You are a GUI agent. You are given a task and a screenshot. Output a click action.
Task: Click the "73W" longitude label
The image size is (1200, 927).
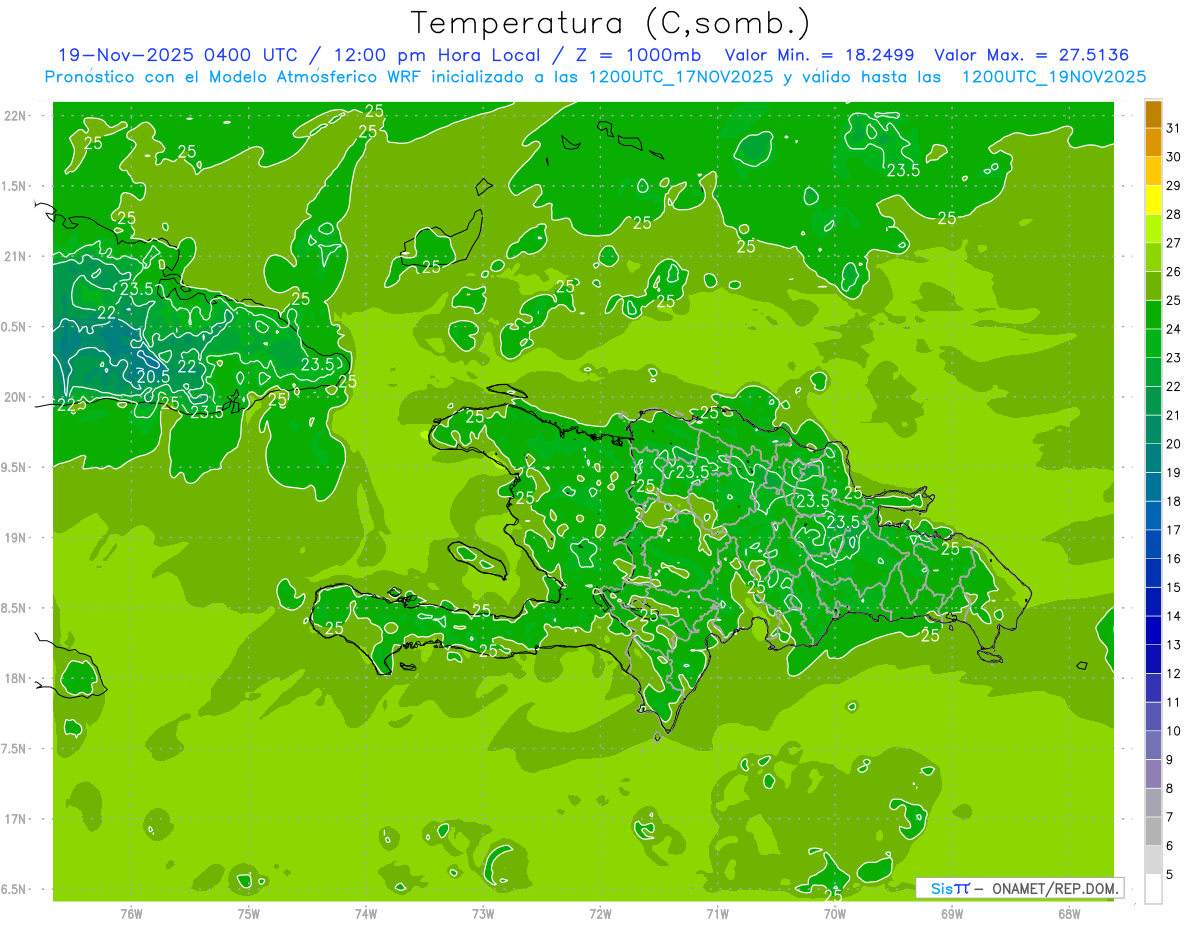tap(483, 913)
